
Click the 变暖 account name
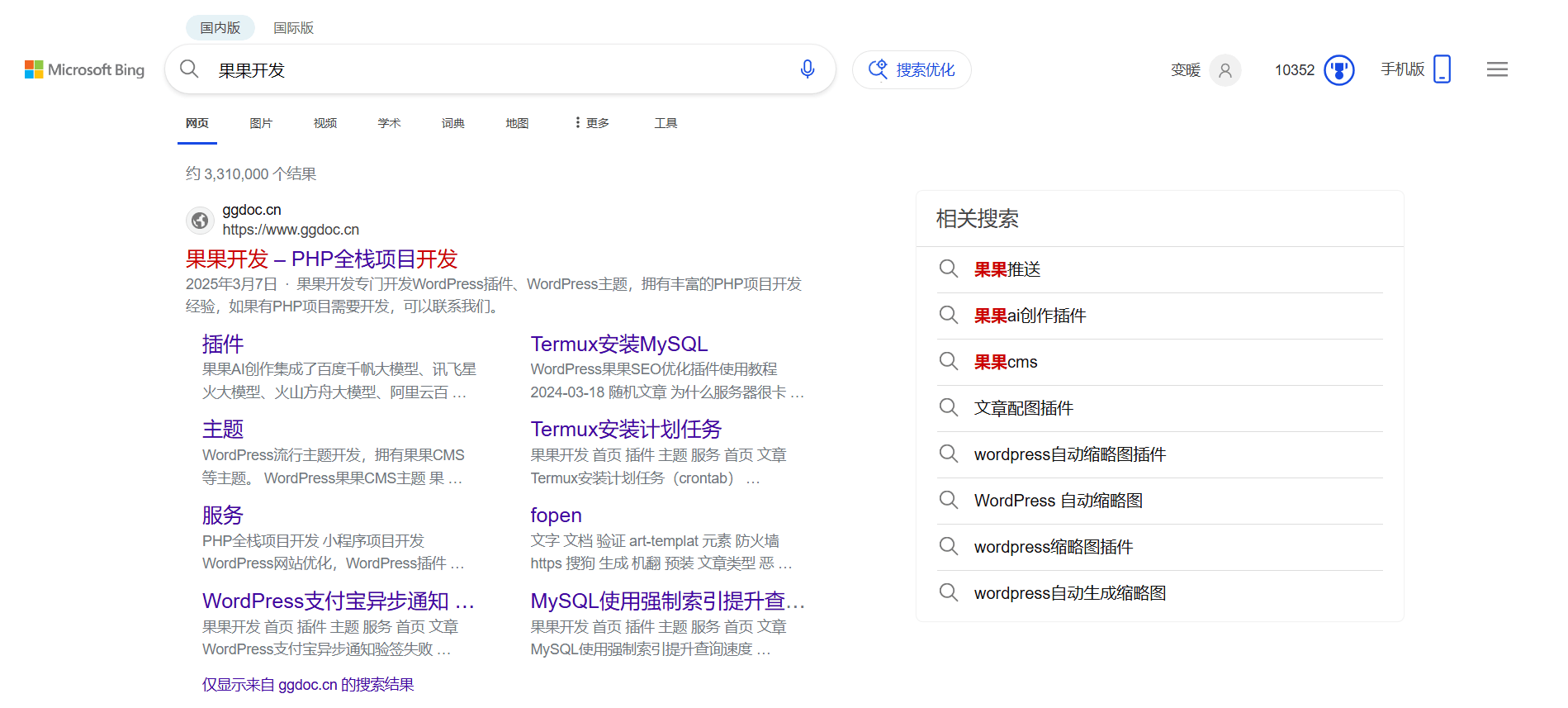click(x=1186, y=70)
